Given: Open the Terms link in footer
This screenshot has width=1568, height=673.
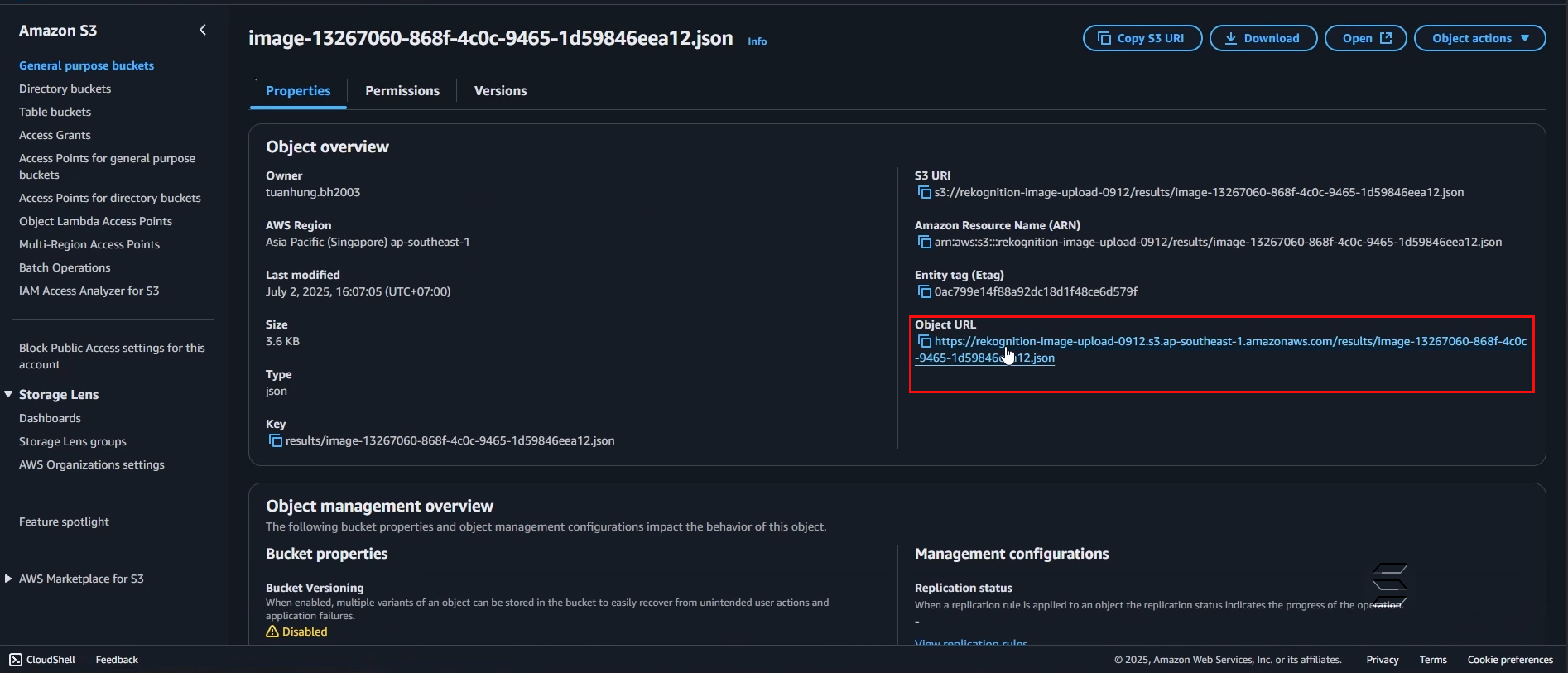Looking at the screenshot, I should click(1433, 660).
